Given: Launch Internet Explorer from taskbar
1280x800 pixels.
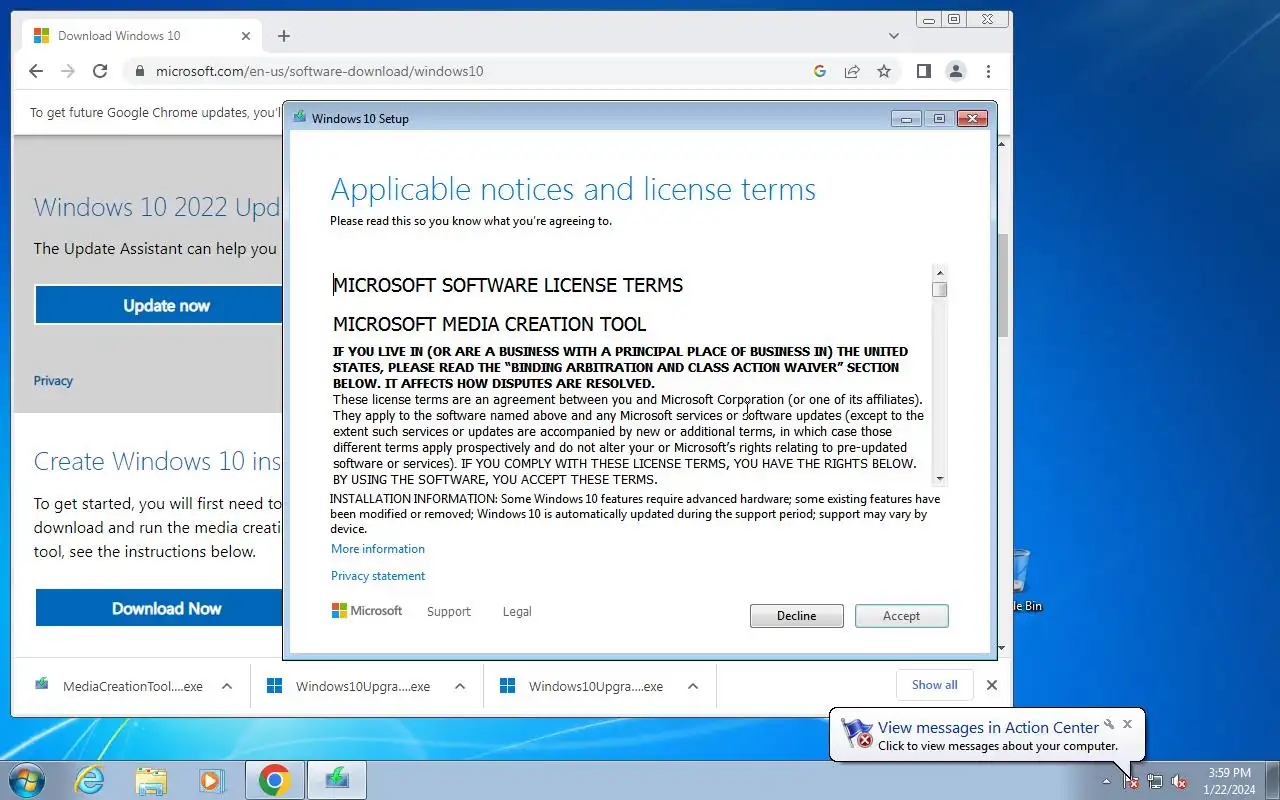Looking at the screenshot, I should point(90,780).
